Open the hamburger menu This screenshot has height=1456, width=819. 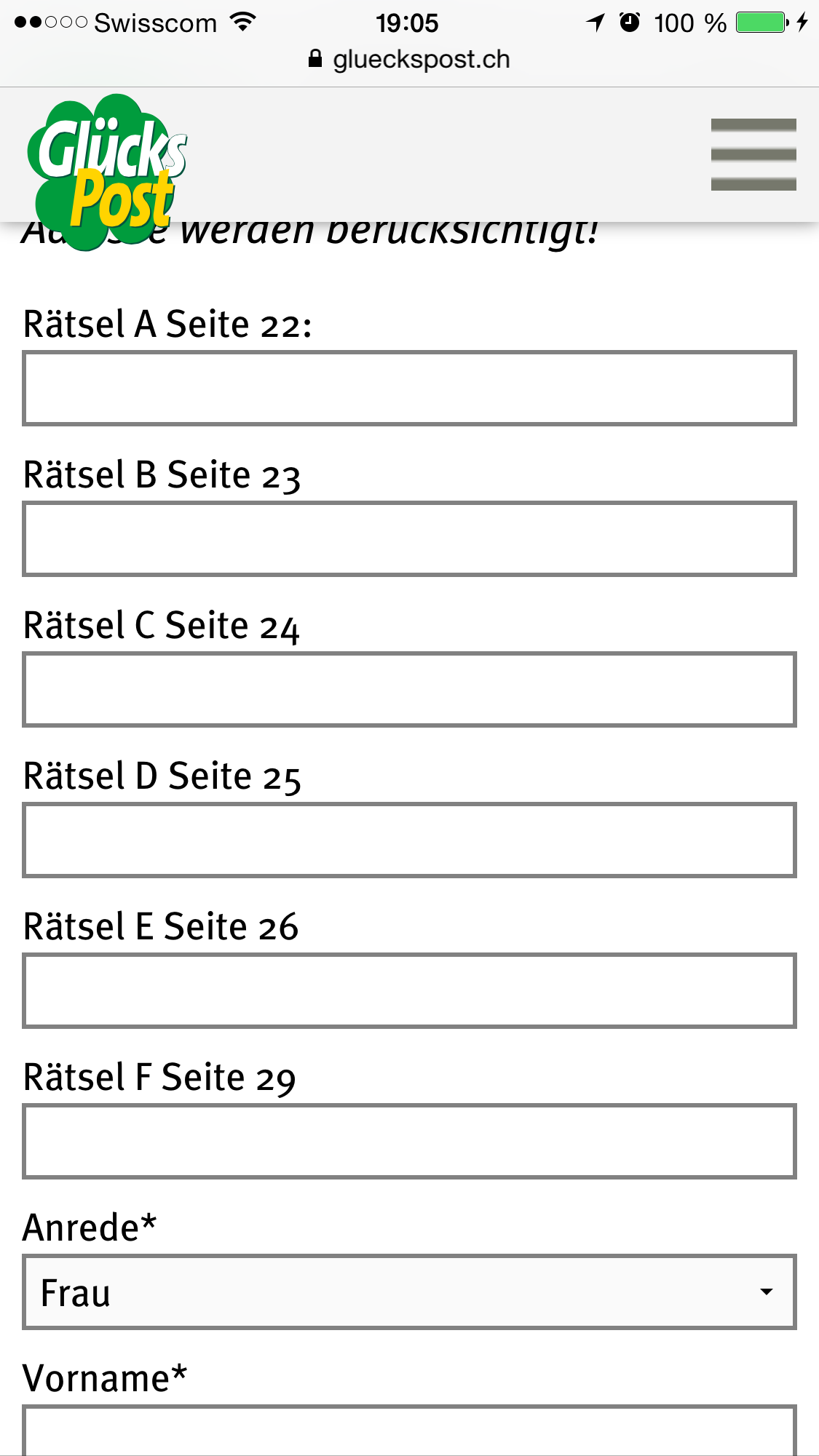[753, 154]
